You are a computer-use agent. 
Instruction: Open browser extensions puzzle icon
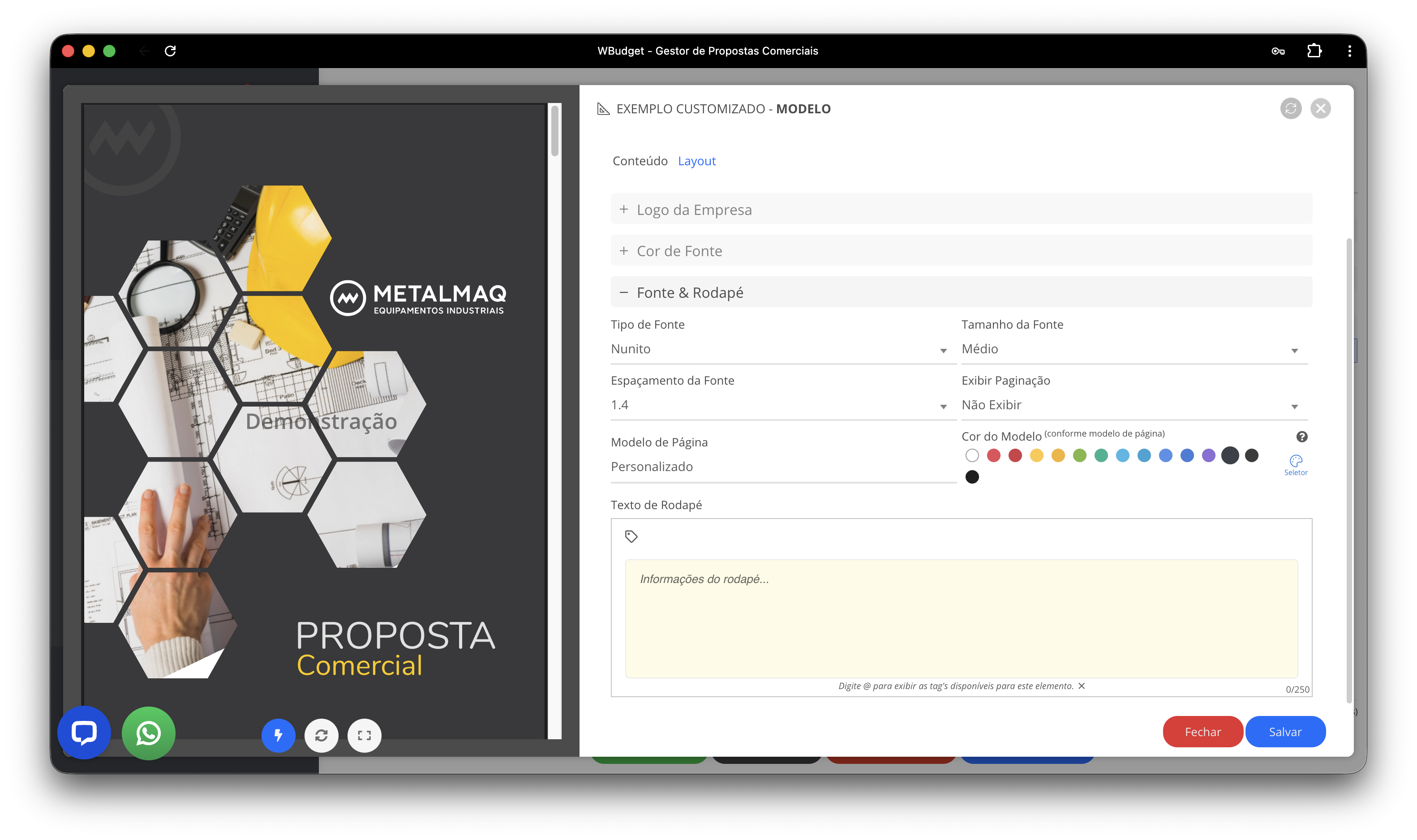pos(1314,51)
